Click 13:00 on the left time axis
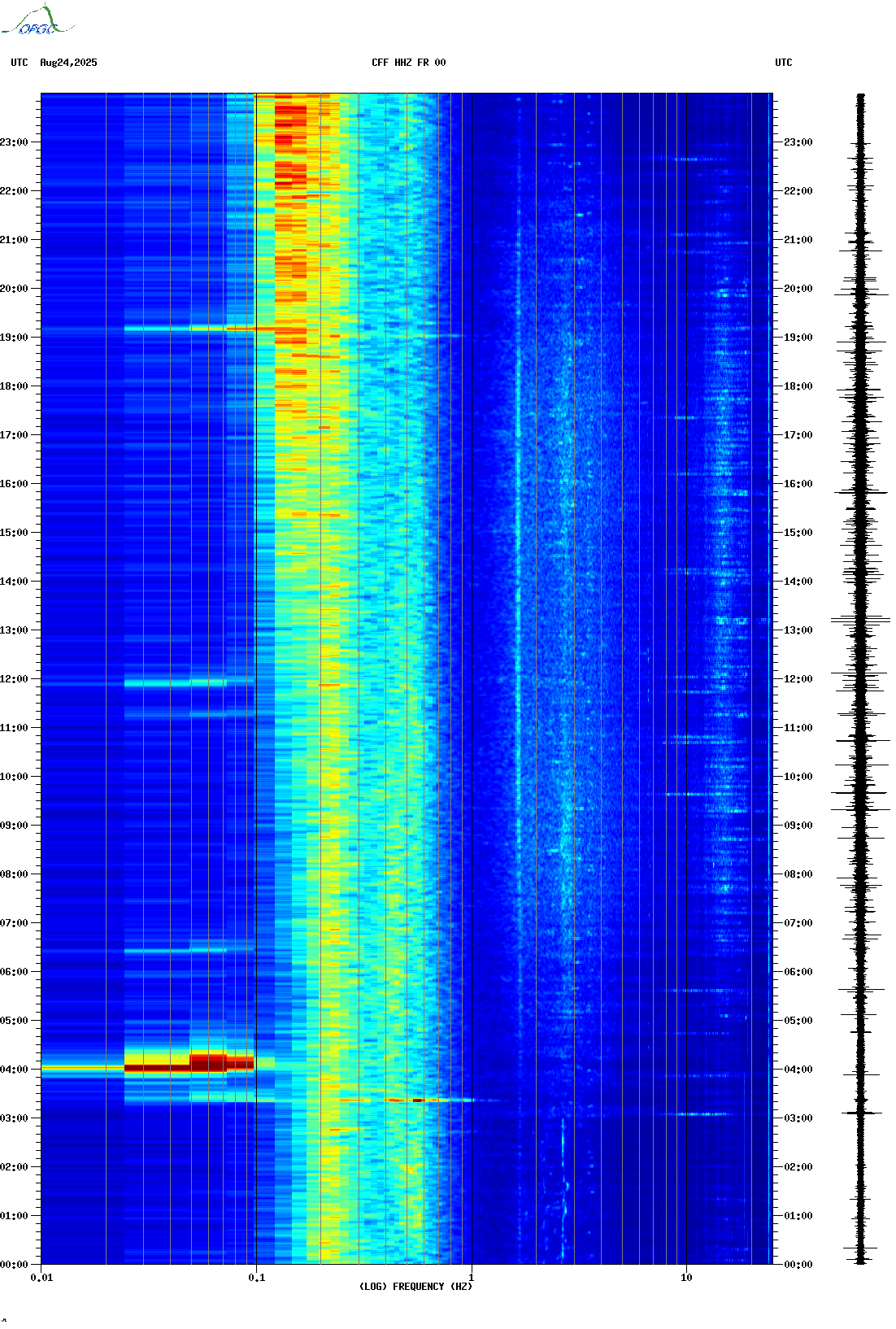This screenshot has height=1329, width=896. (14, 630)
